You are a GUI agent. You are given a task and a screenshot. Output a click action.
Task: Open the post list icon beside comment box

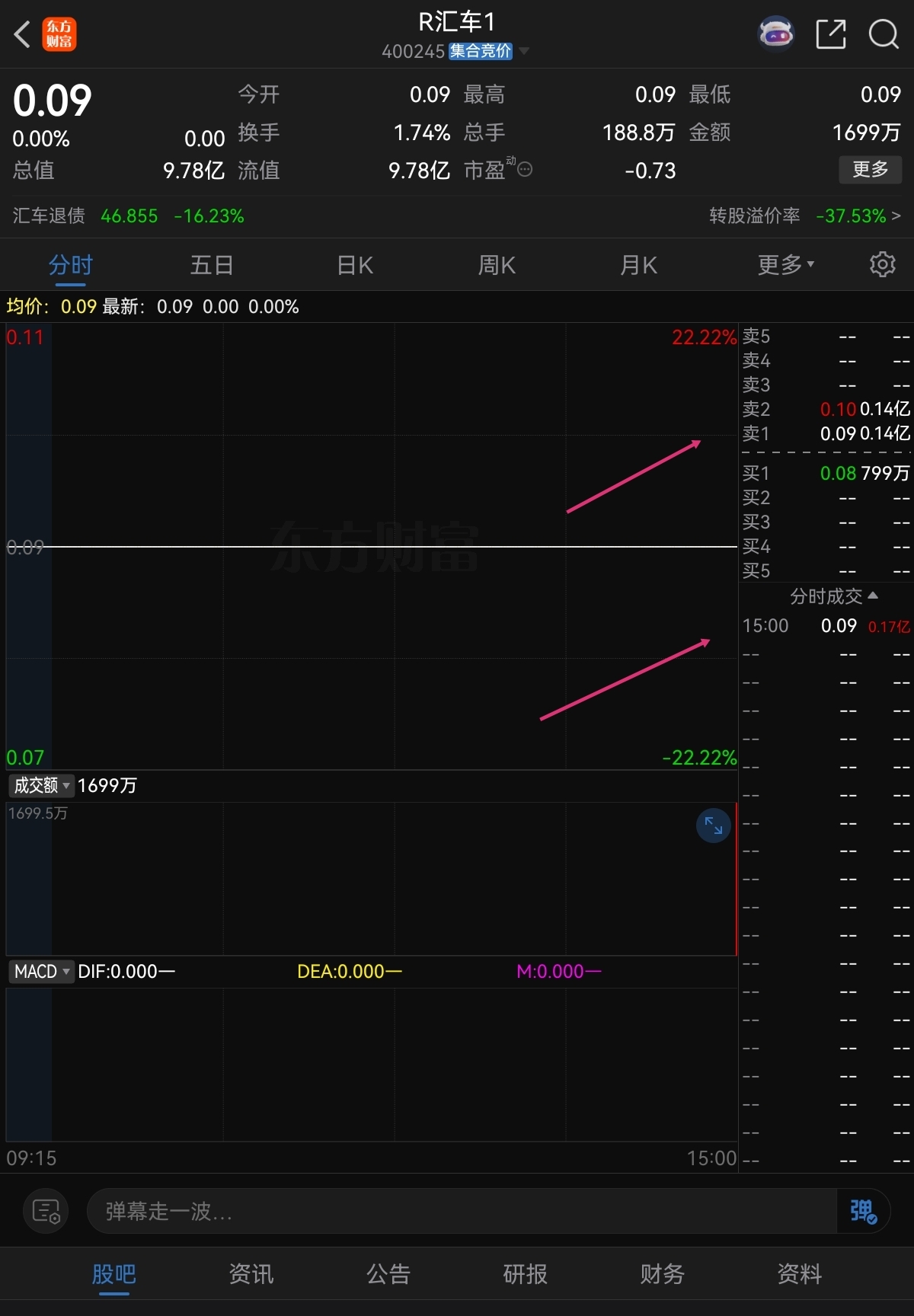coord(46,1211)
